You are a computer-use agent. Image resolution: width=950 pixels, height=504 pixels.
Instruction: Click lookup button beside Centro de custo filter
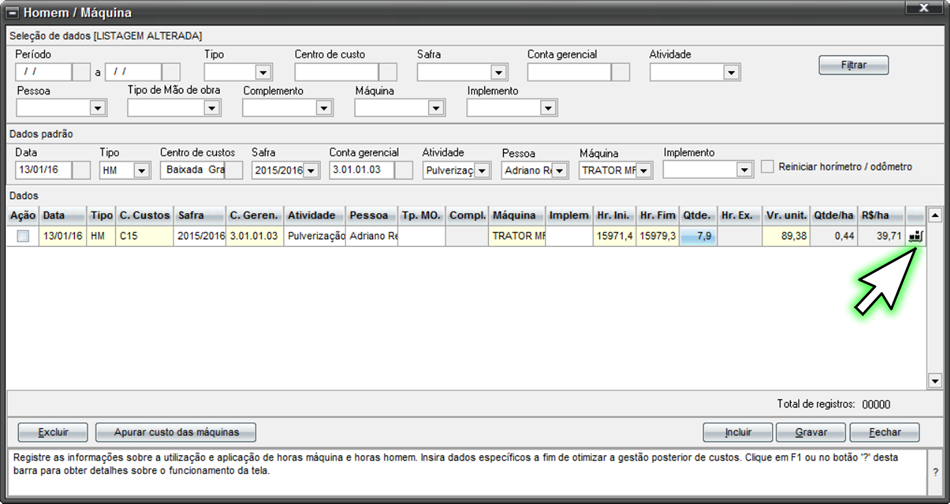tap(388, 72)
